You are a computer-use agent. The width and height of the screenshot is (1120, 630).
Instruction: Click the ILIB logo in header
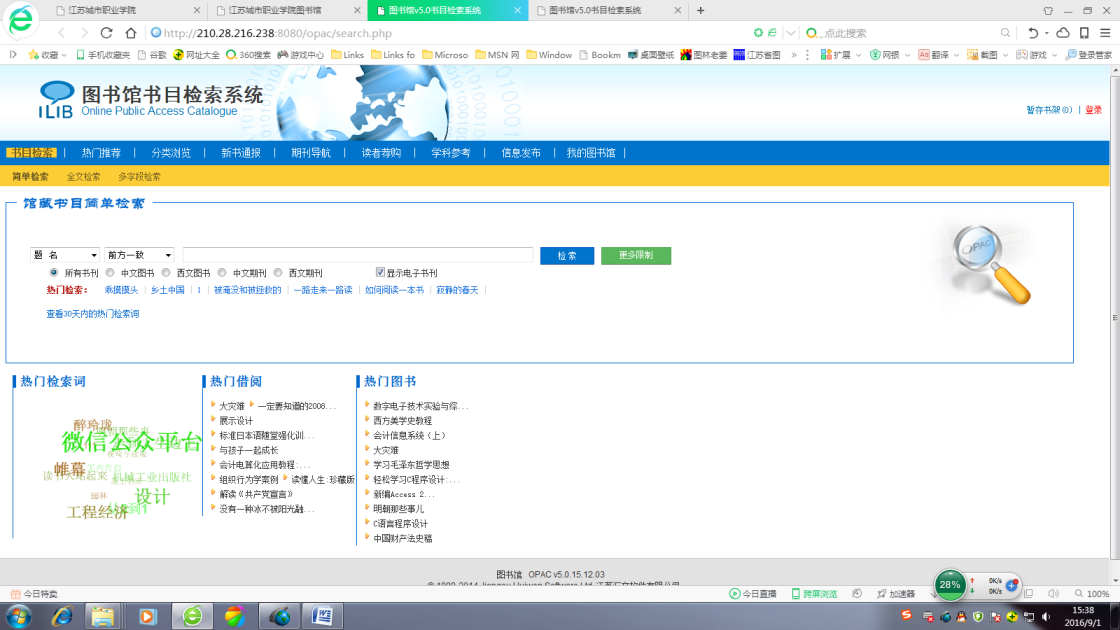click(56, 99)
